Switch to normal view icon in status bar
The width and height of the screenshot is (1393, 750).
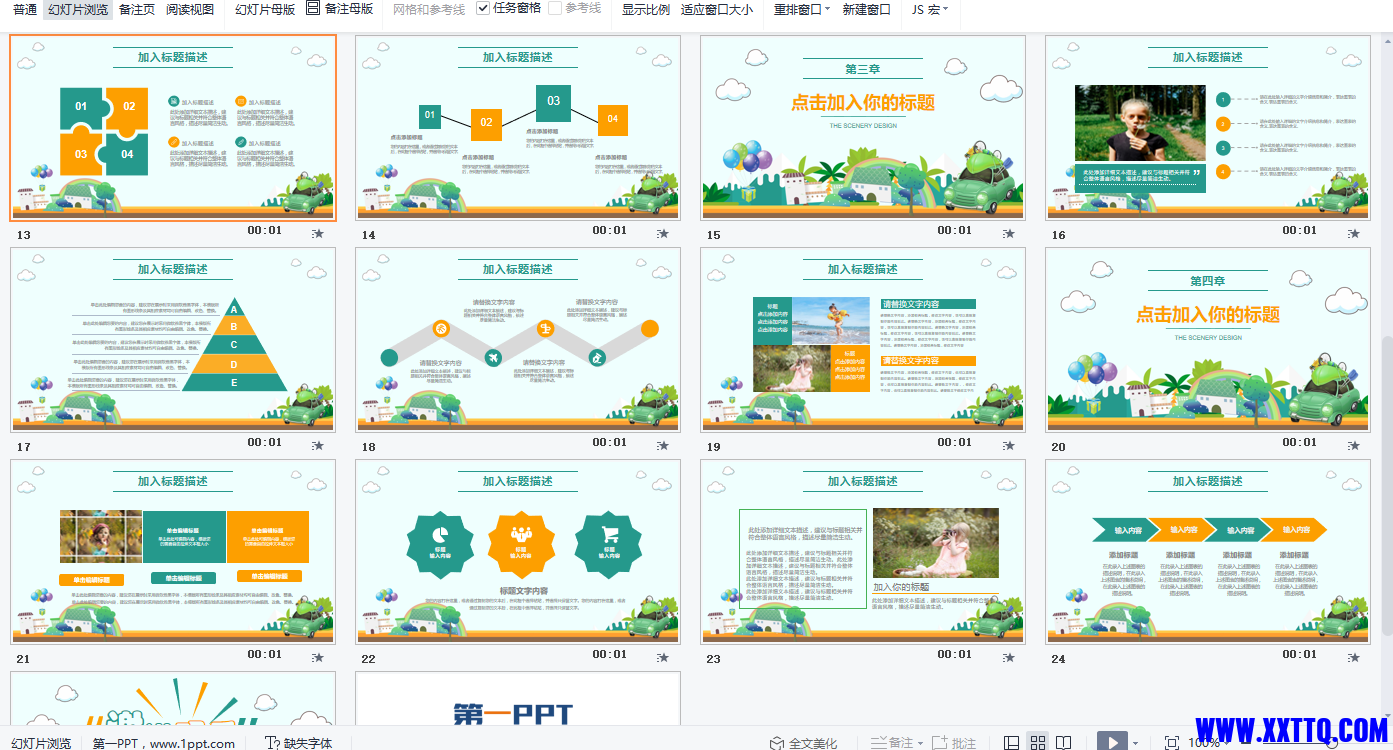(x=1011, y=743)
